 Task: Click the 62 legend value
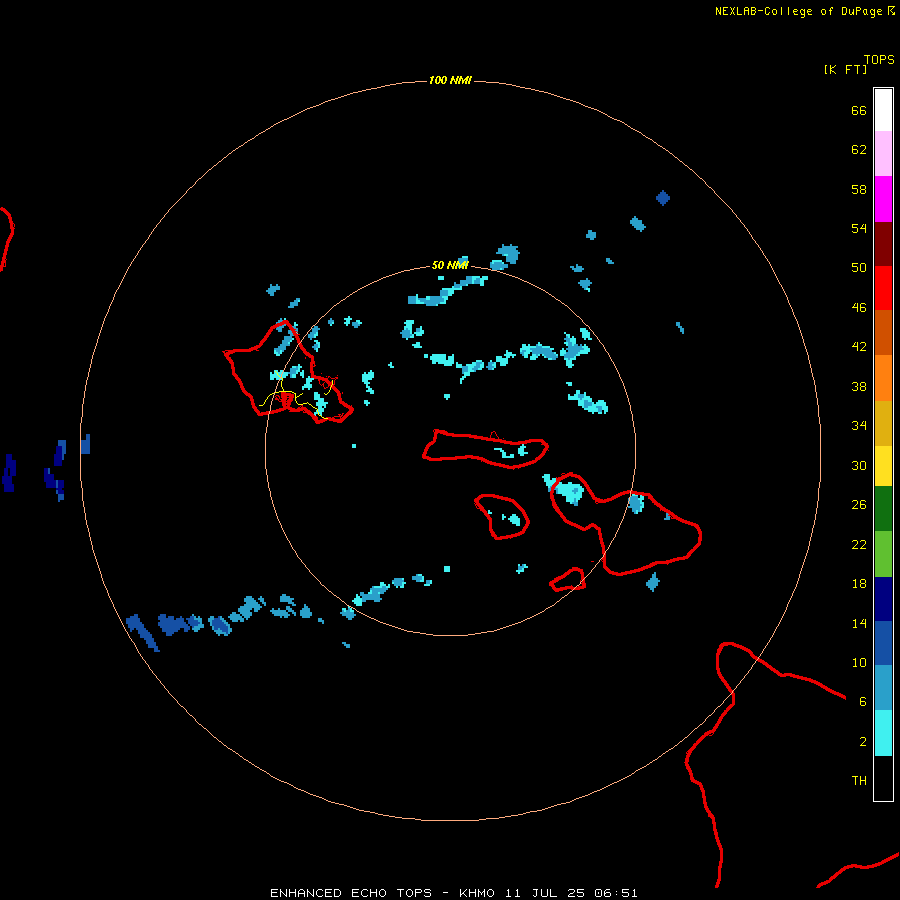point(859,150)
